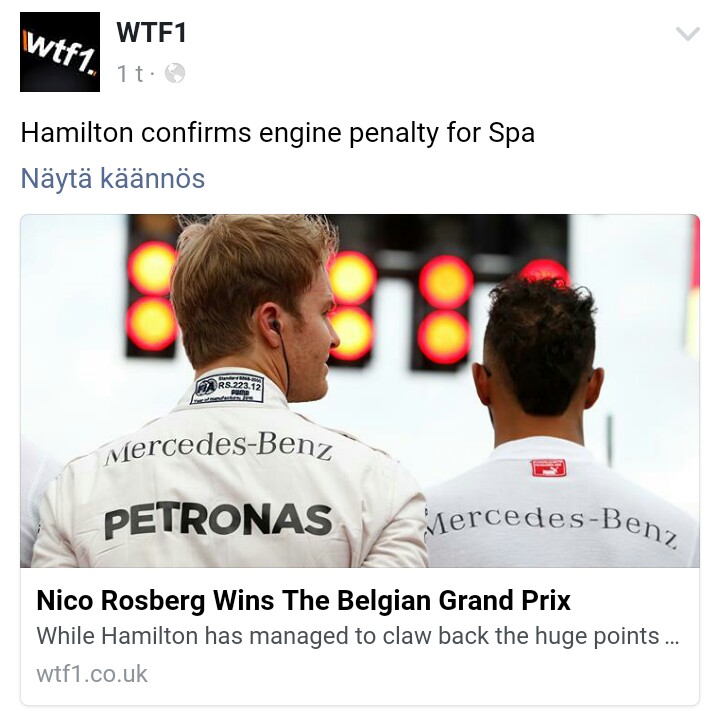Select the "Hamilton confirms engine penalty" post text
720x716 pixels.
point(278,133)
